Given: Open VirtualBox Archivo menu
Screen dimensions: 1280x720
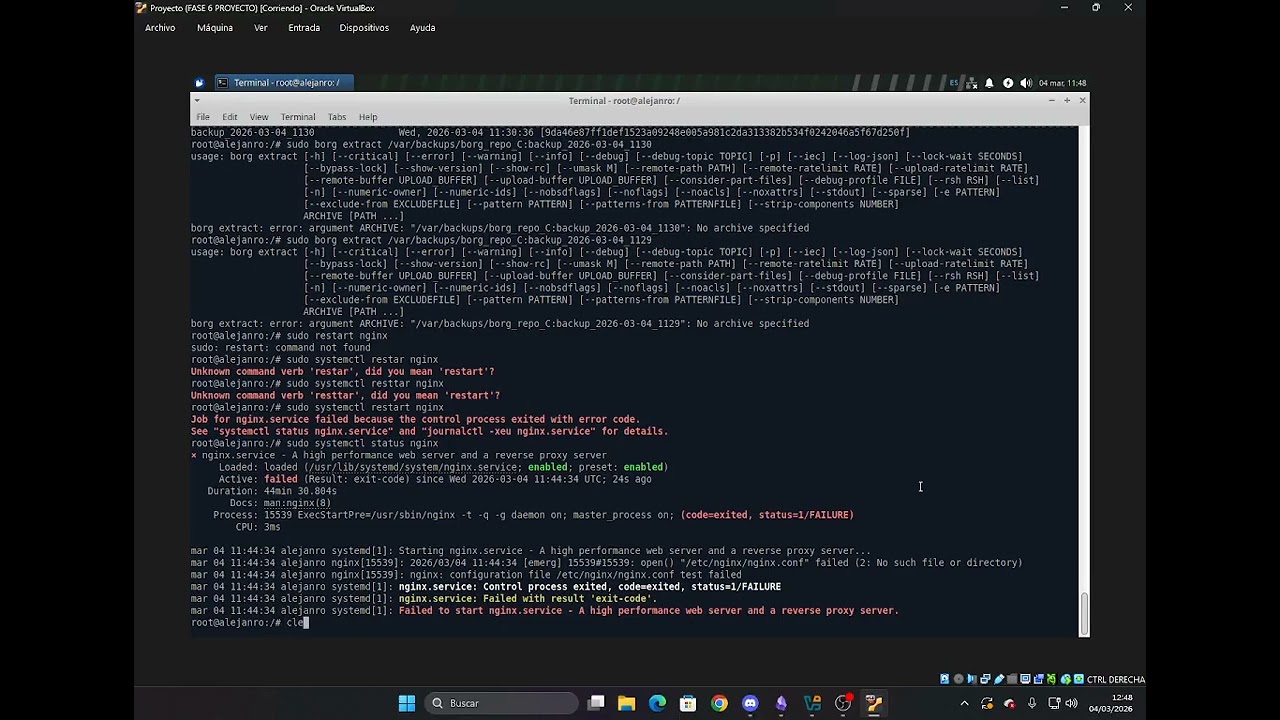Looking at the screenshot, I should (160, 28).
